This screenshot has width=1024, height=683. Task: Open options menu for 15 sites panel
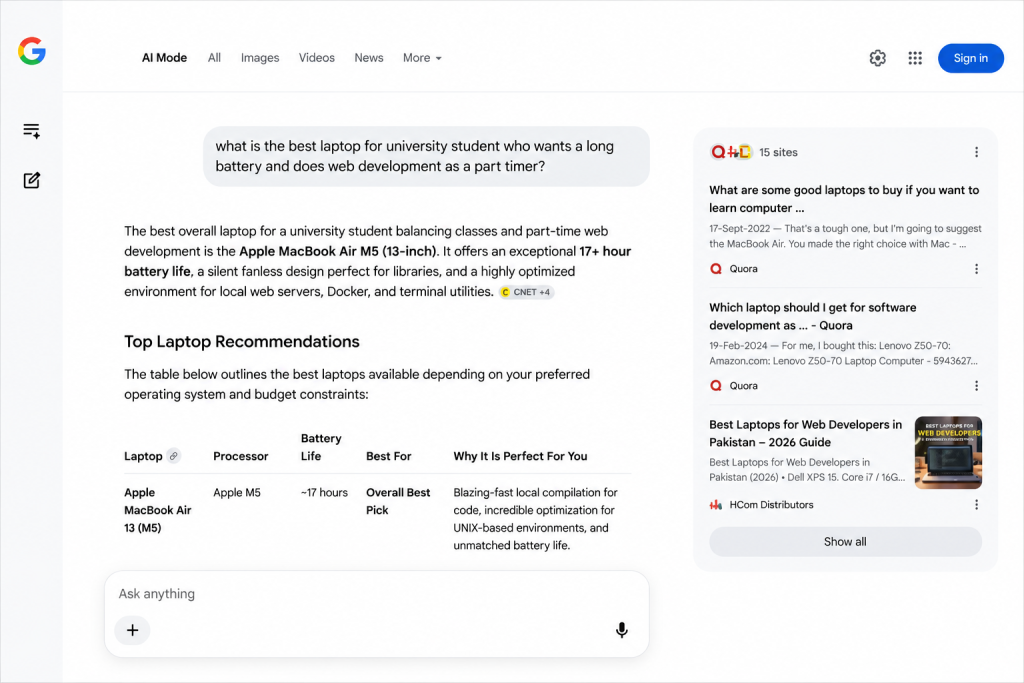point(976,152)
